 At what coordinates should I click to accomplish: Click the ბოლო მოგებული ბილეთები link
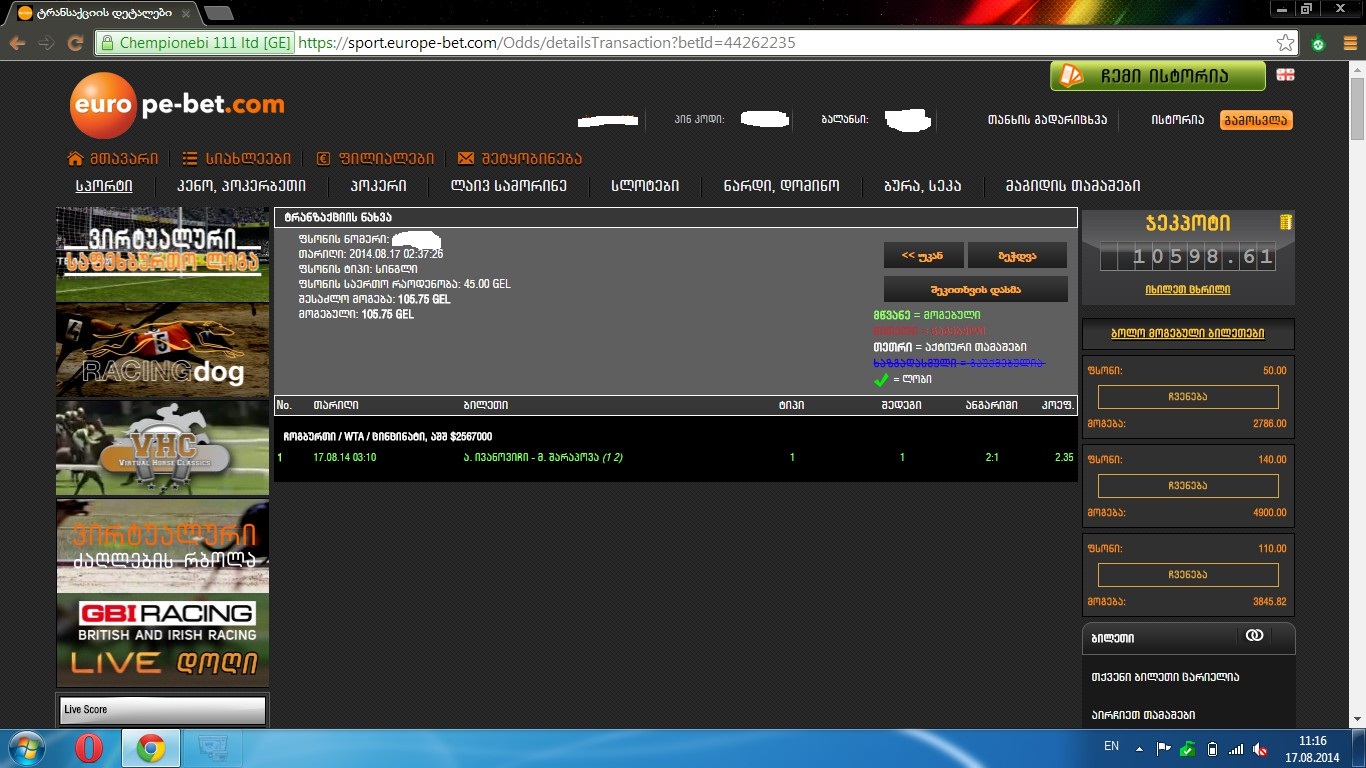pyautogui.click(x=1188, y=334)
